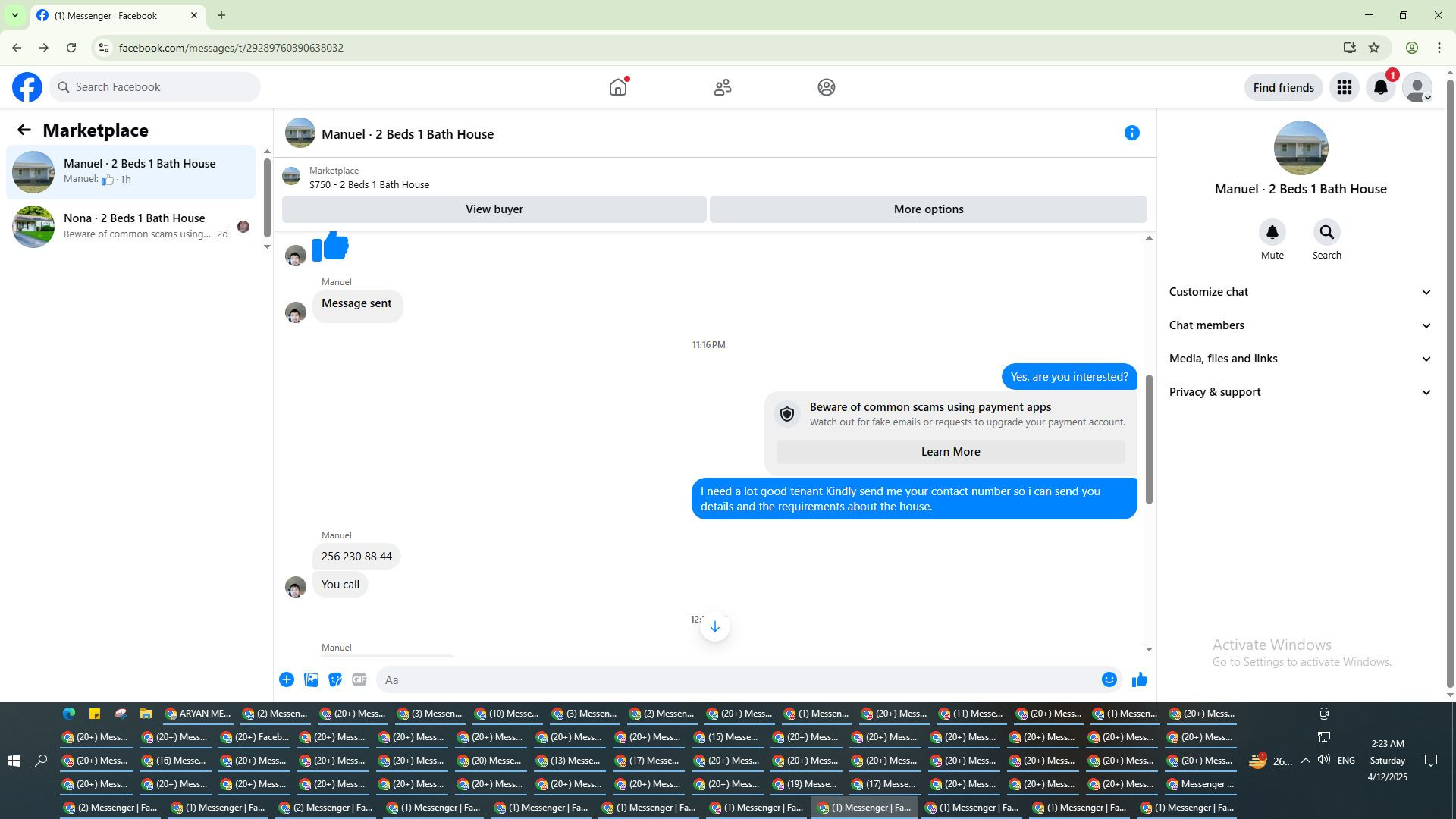Click the More options button

[928, 209]
